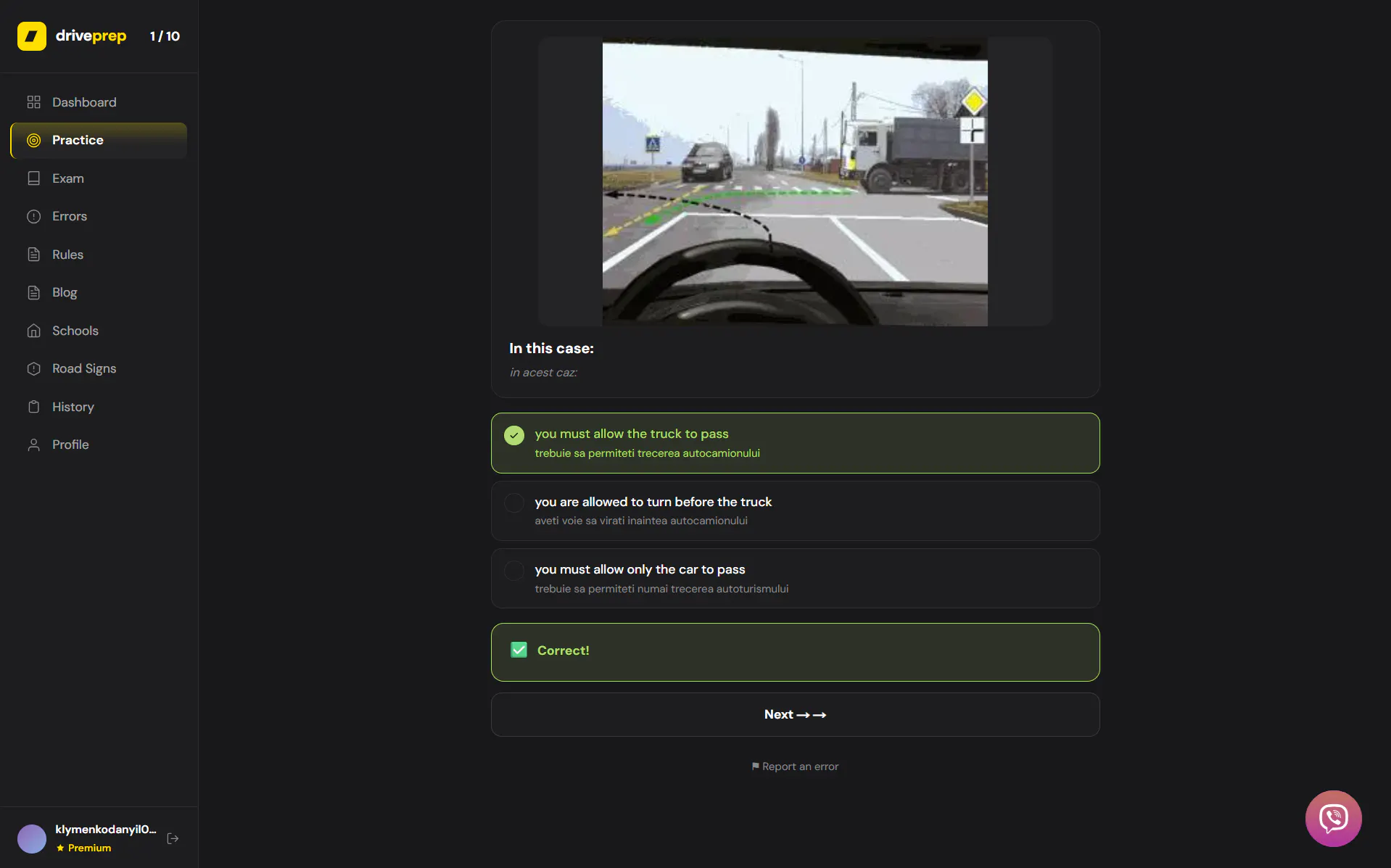Open the Blog page
Screen dimensions: 1391x868
click(x=99, y=292)
